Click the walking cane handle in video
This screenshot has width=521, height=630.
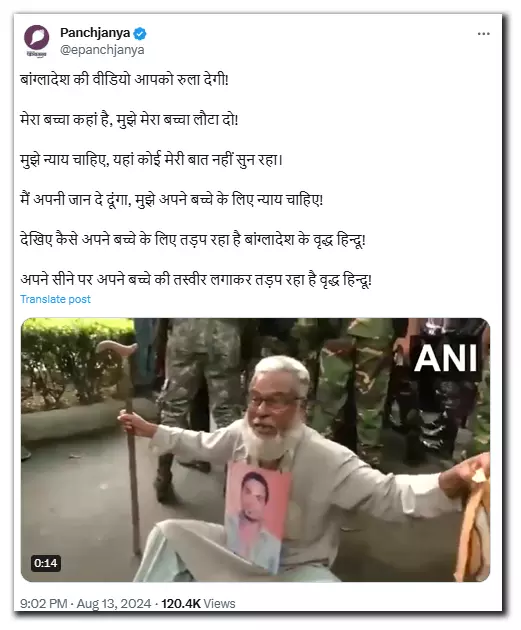[117, 350]
